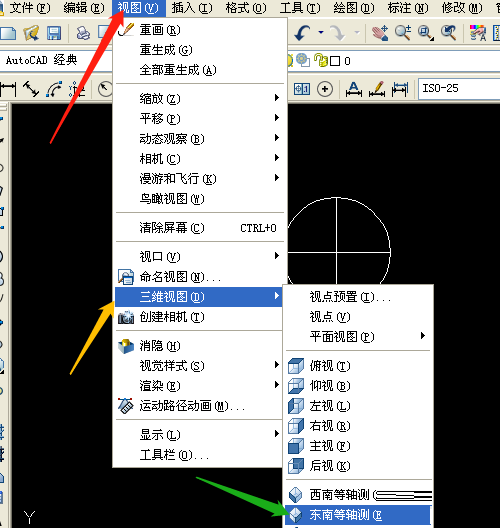Click the zoom previous icon

coord(449,33)
